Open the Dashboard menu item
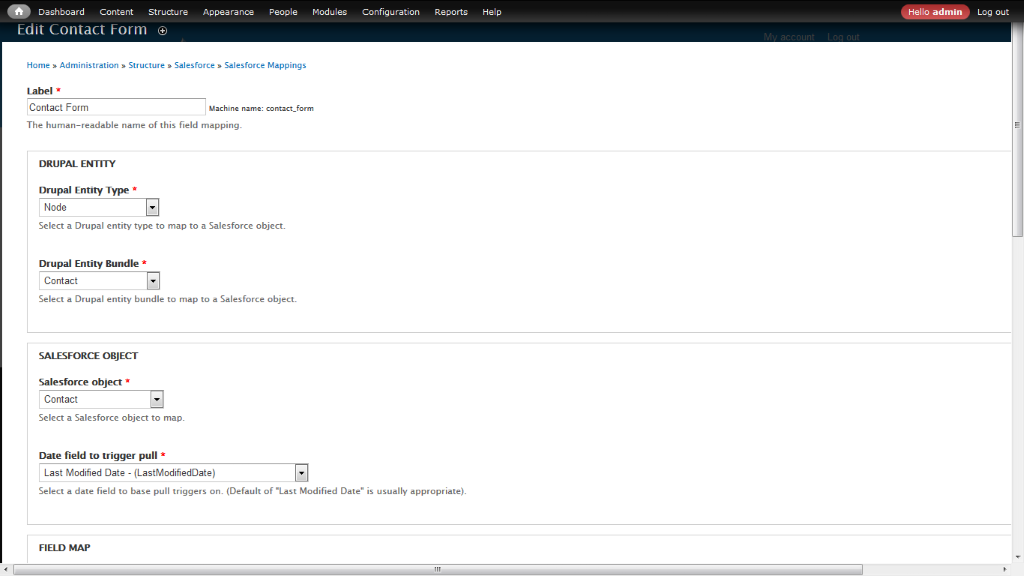The image size is (1024, 576). point(61,12)
